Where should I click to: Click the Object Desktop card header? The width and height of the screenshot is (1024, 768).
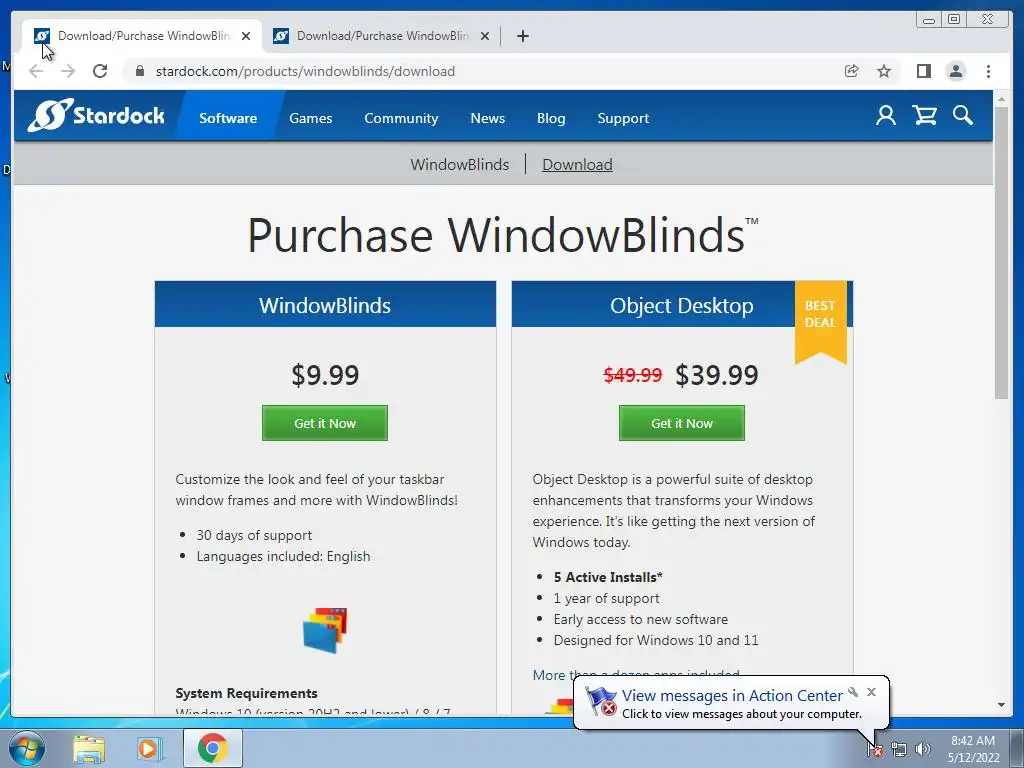(682, 305)
